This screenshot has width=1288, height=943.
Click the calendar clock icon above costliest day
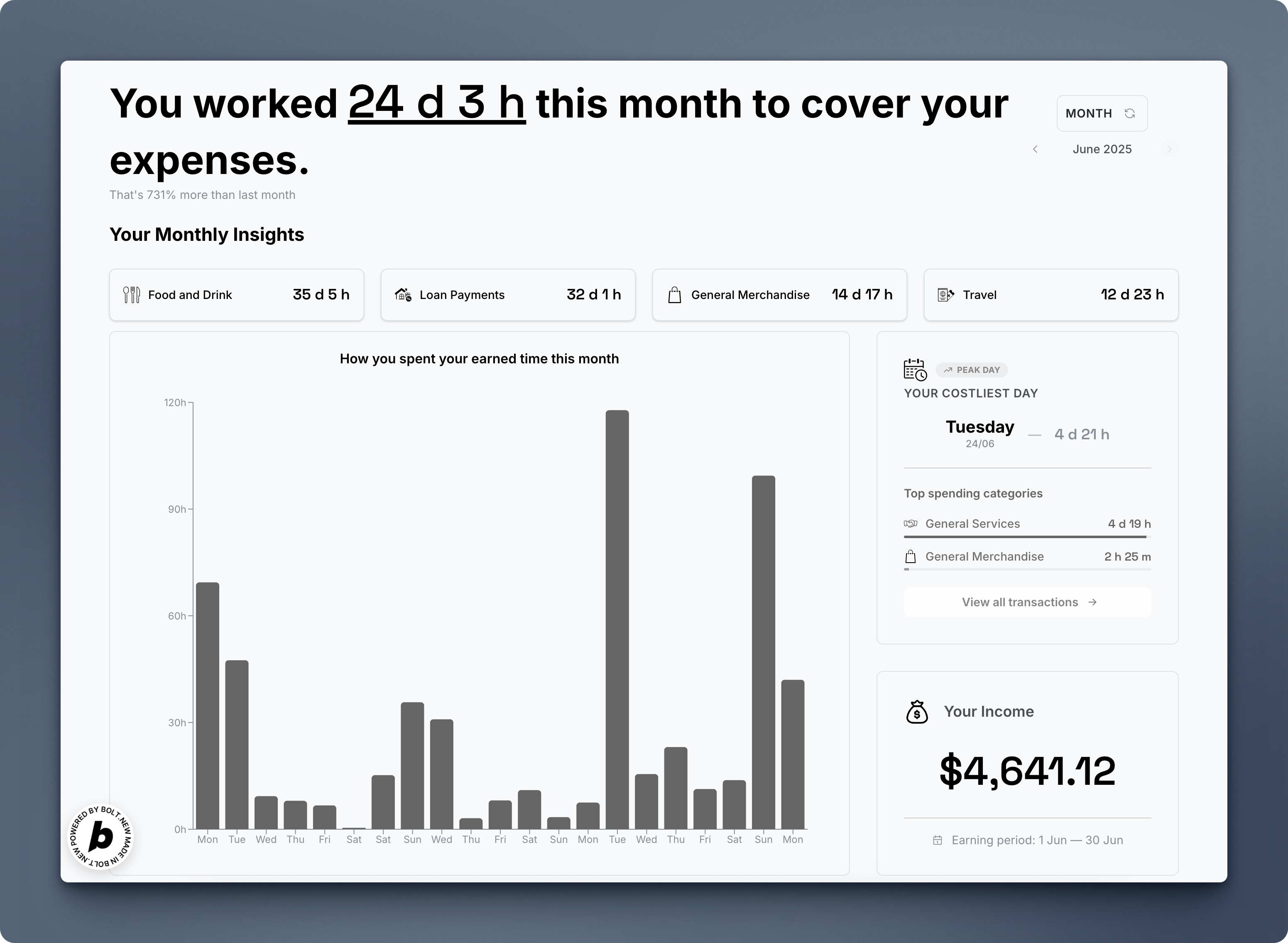point(915,370)
